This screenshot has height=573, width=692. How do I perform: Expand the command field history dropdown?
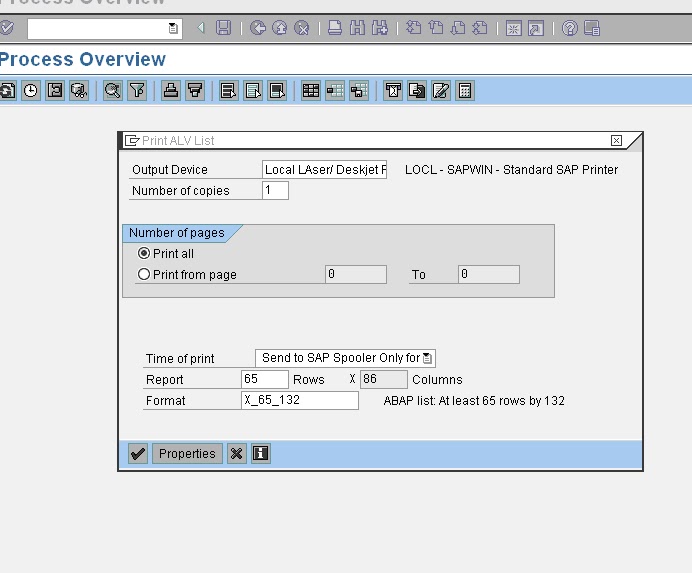(173, 29)
